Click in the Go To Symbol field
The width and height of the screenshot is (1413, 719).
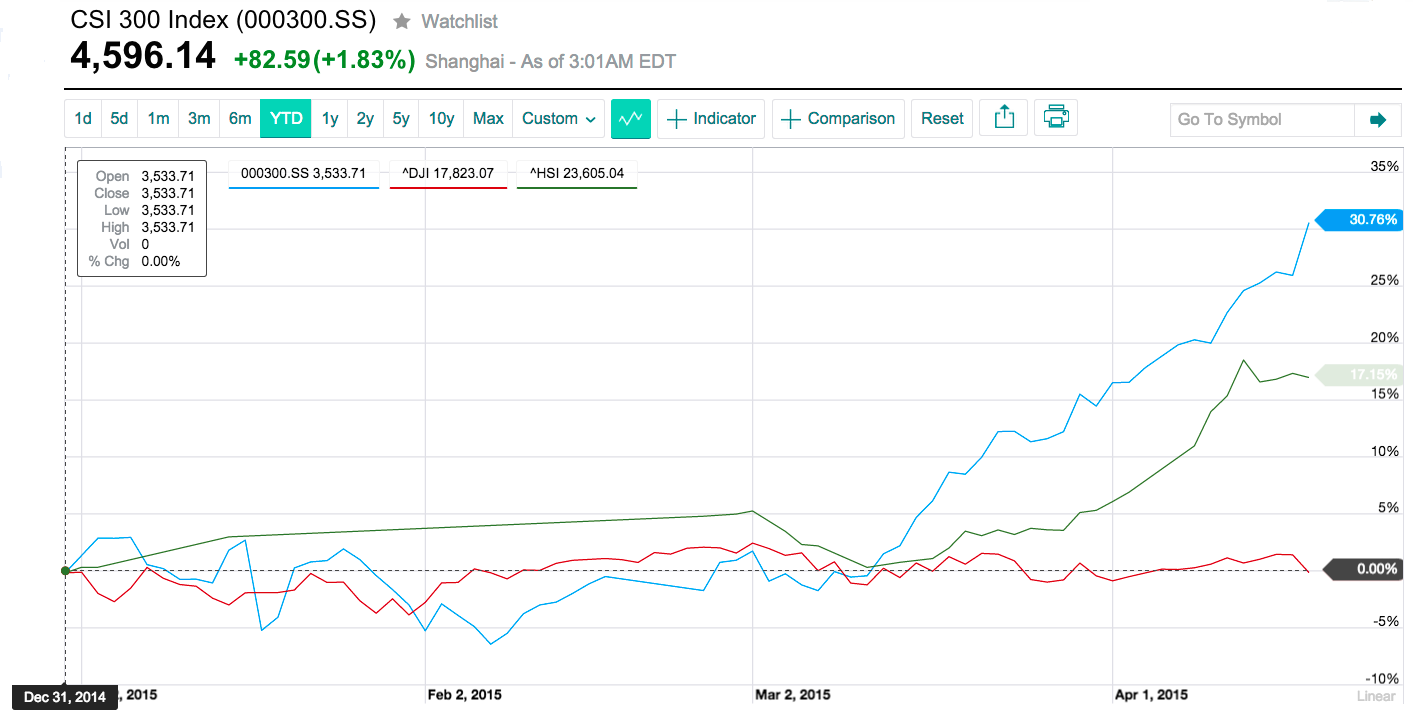1262,119
